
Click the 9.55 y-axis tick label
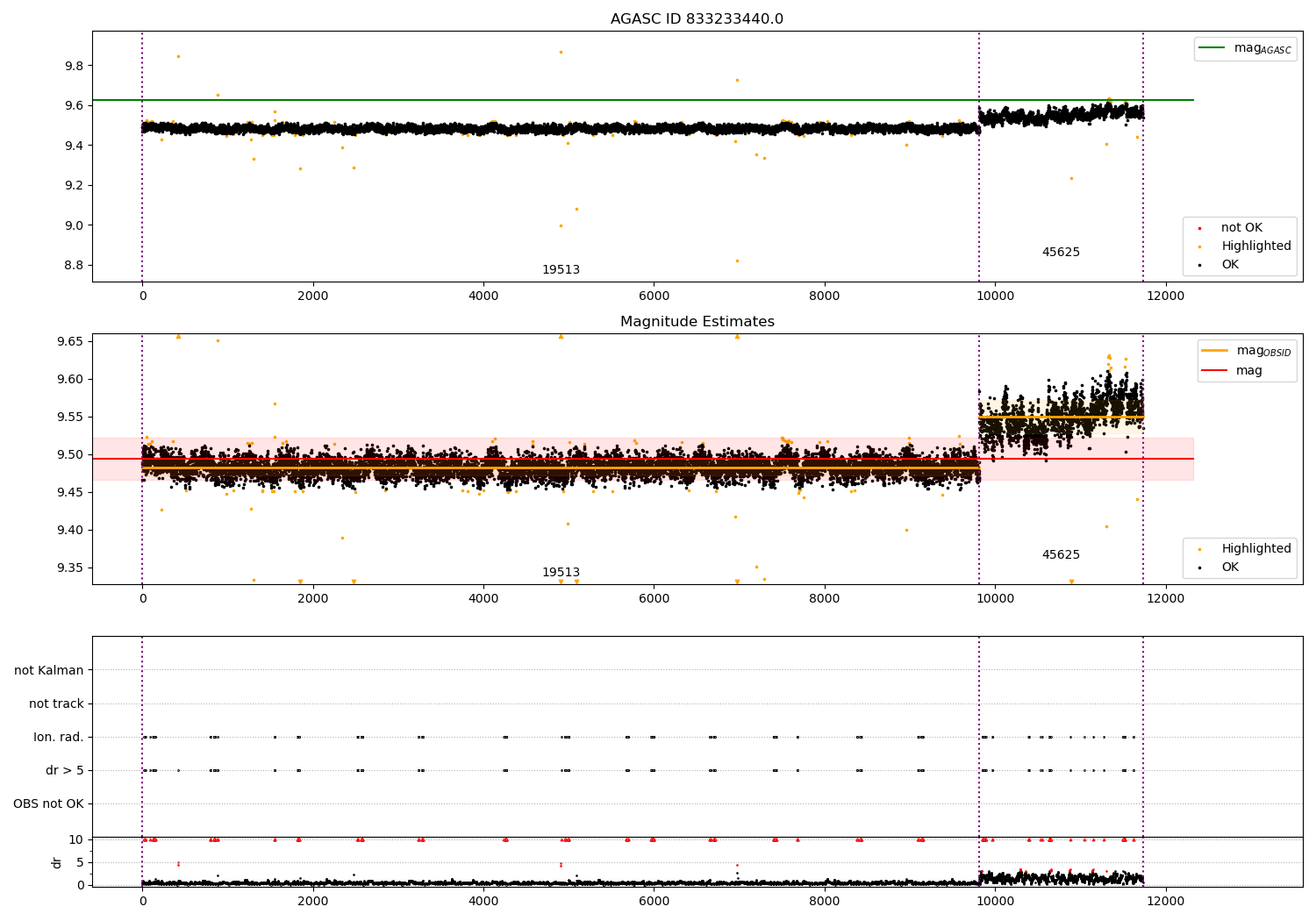click(70, 418)
